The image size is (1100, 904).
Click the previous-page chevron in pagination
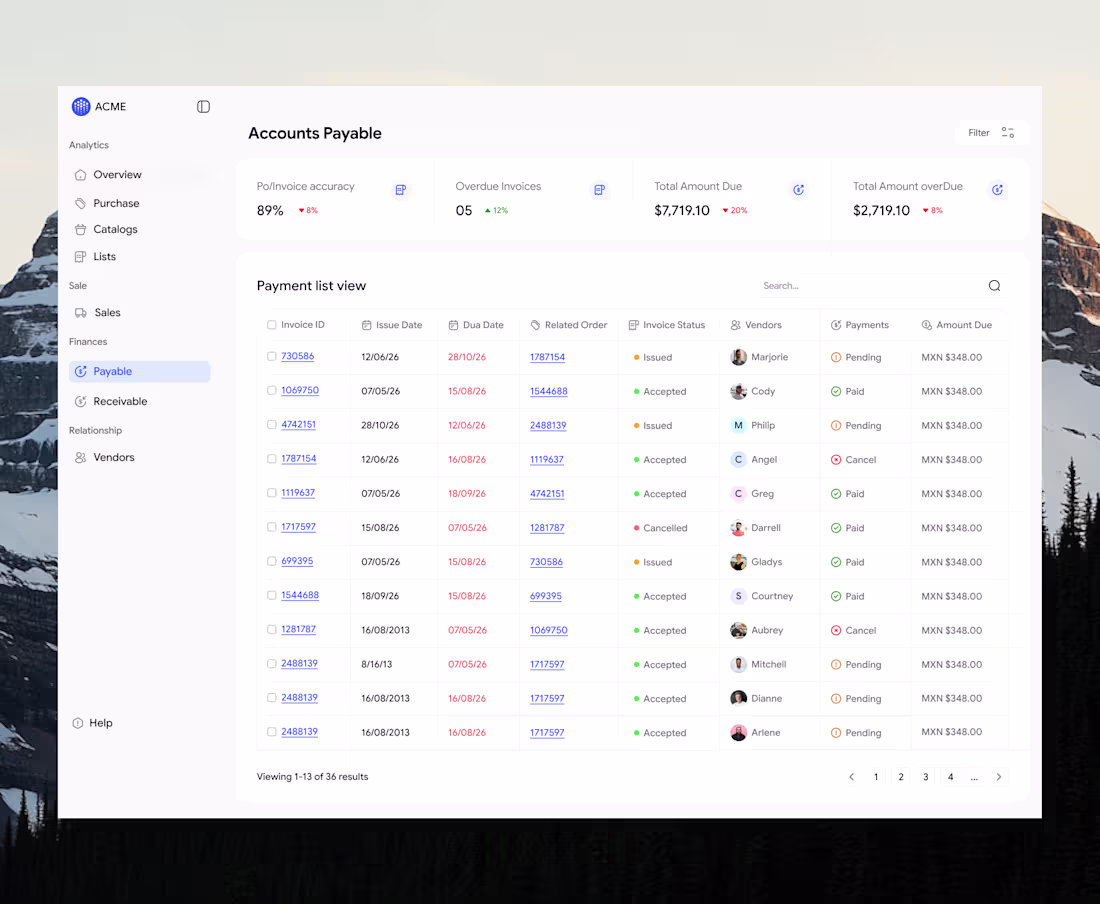click(x=851, y=776)
